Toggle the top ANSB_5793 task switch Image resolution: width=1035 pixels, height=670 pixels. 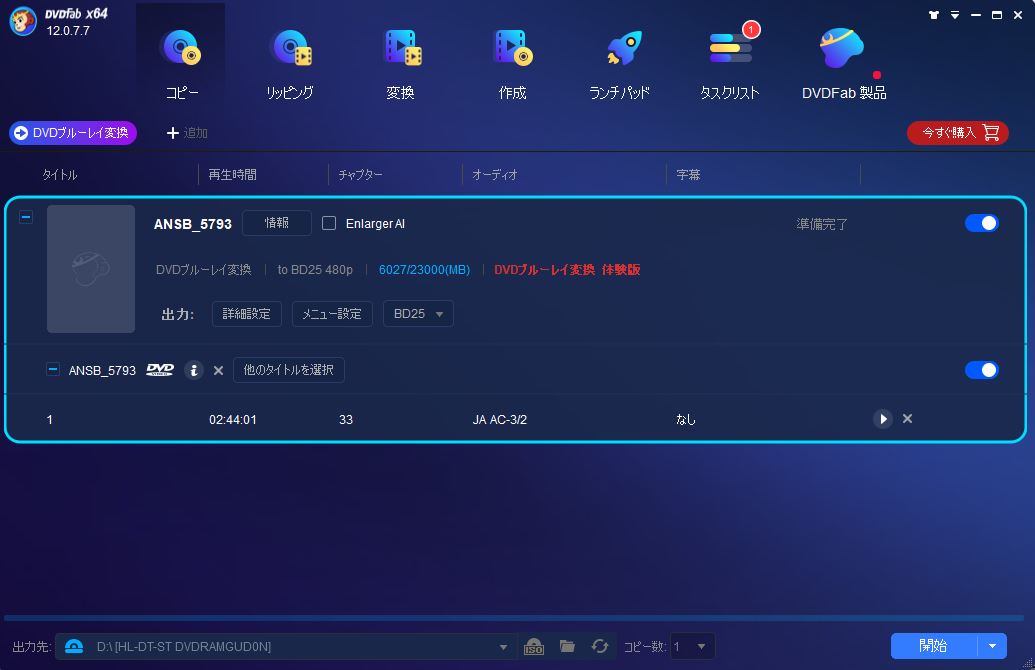point(982,223)
